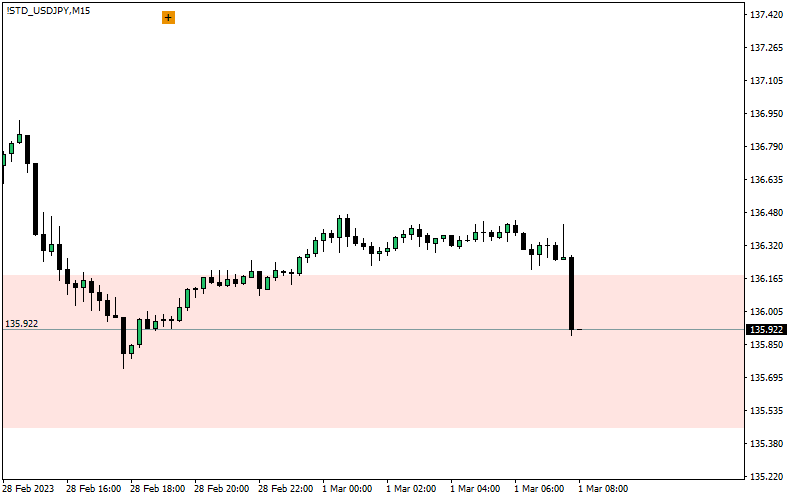Select the horizontal price line at 135.922

coord(400,329)
